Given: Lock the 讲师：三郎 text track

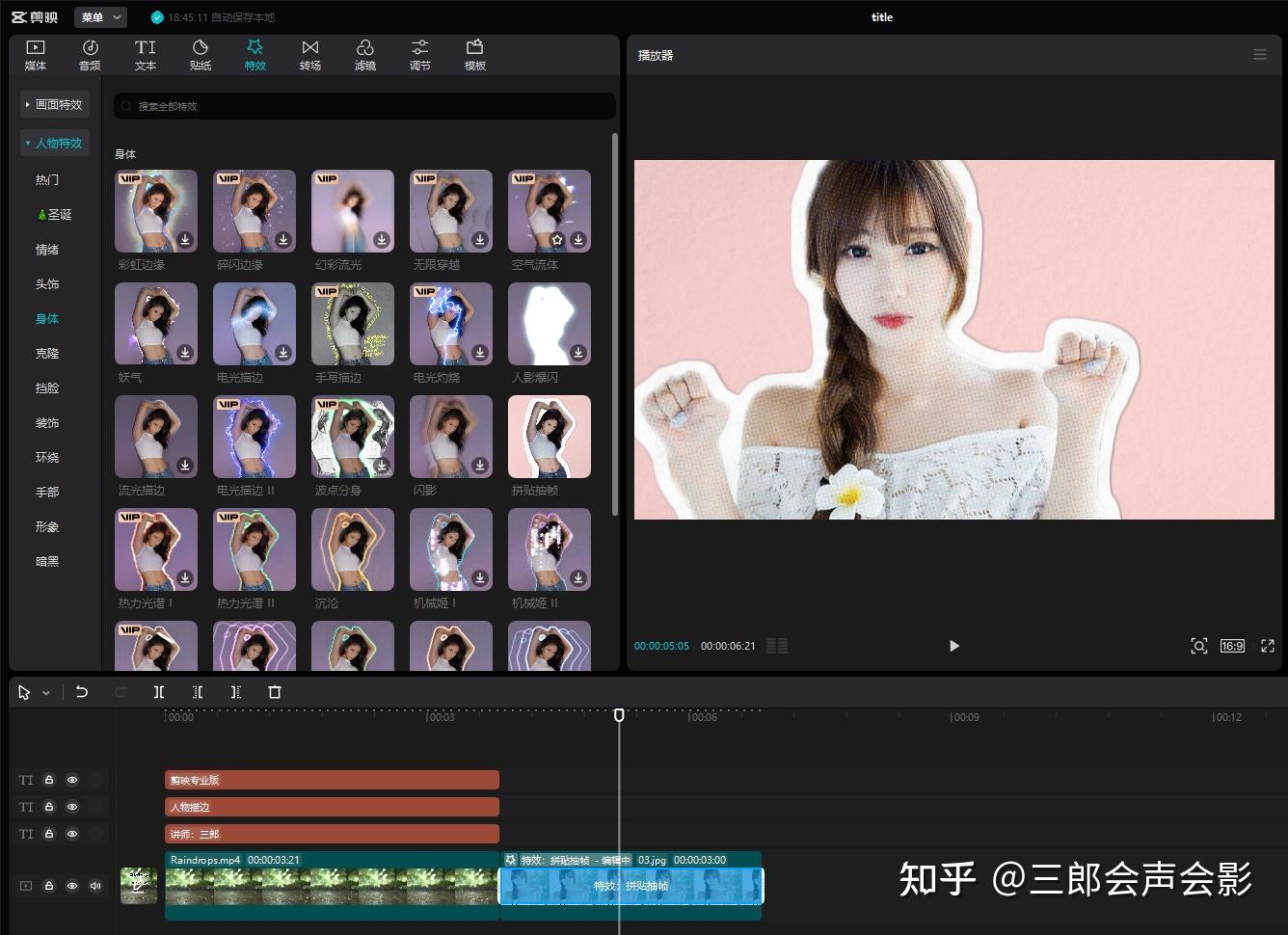Looking at the screenshot, I should click(49, 834).
